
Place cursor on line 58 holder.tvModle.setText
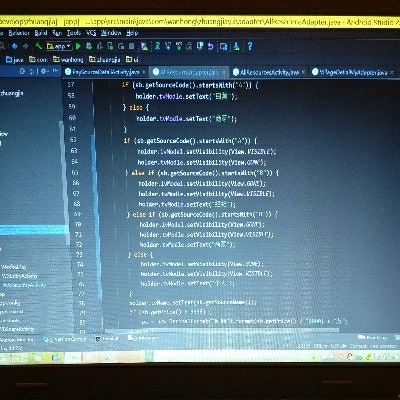[x=186, y=96]
